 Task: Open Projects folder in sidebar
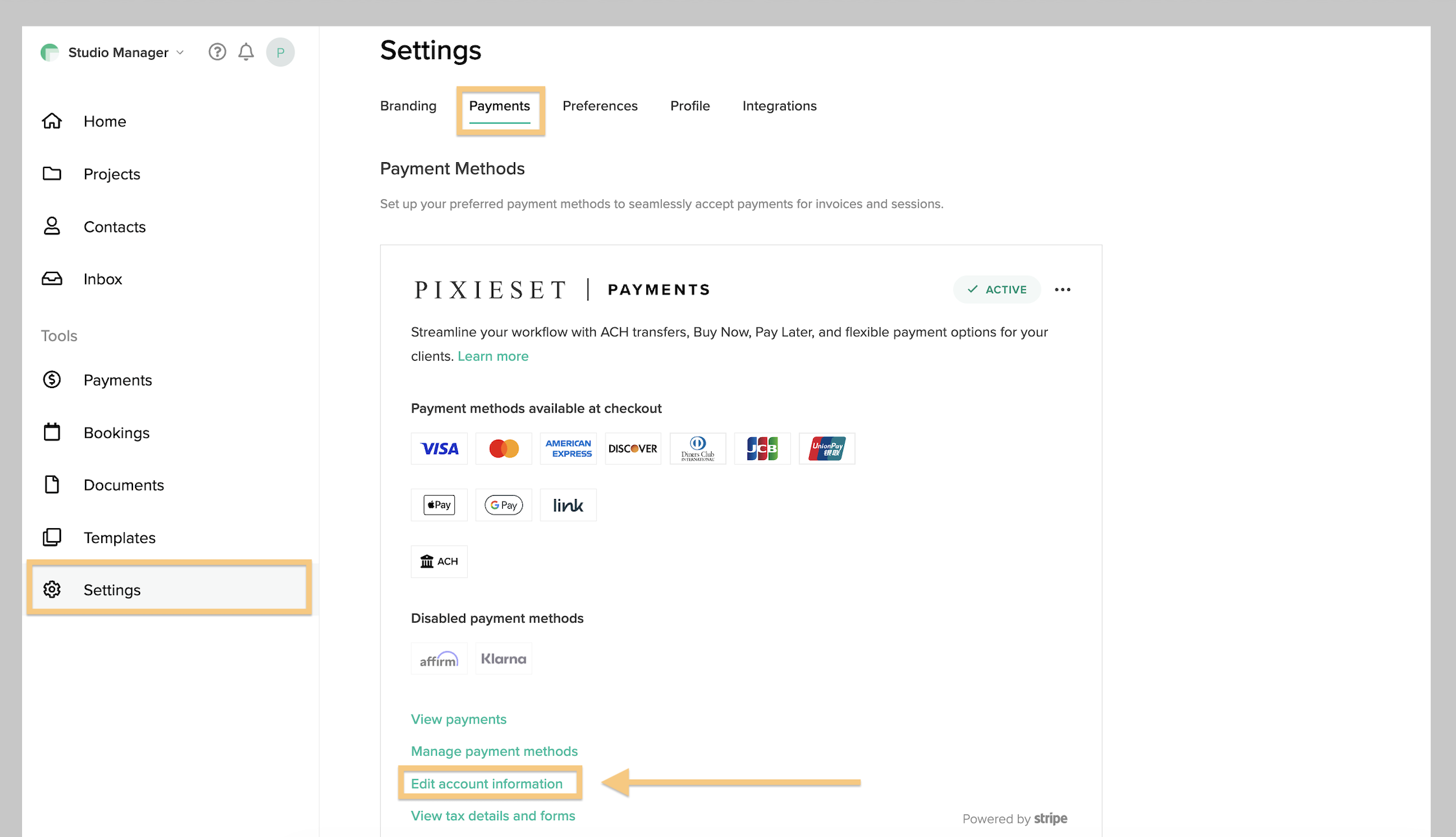[112, 174]
